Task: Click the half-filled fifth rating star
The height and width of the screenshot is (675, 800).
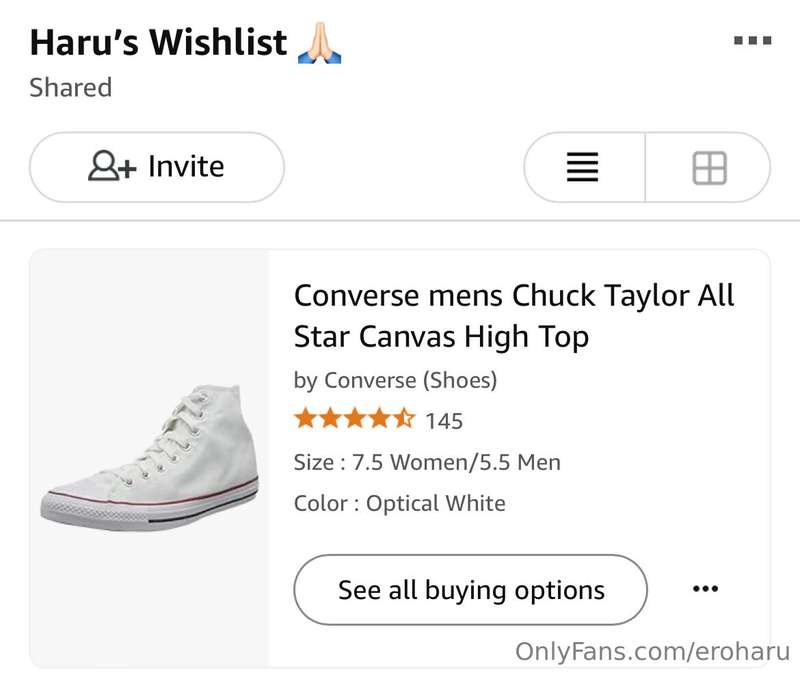Action: click(404, 420)
